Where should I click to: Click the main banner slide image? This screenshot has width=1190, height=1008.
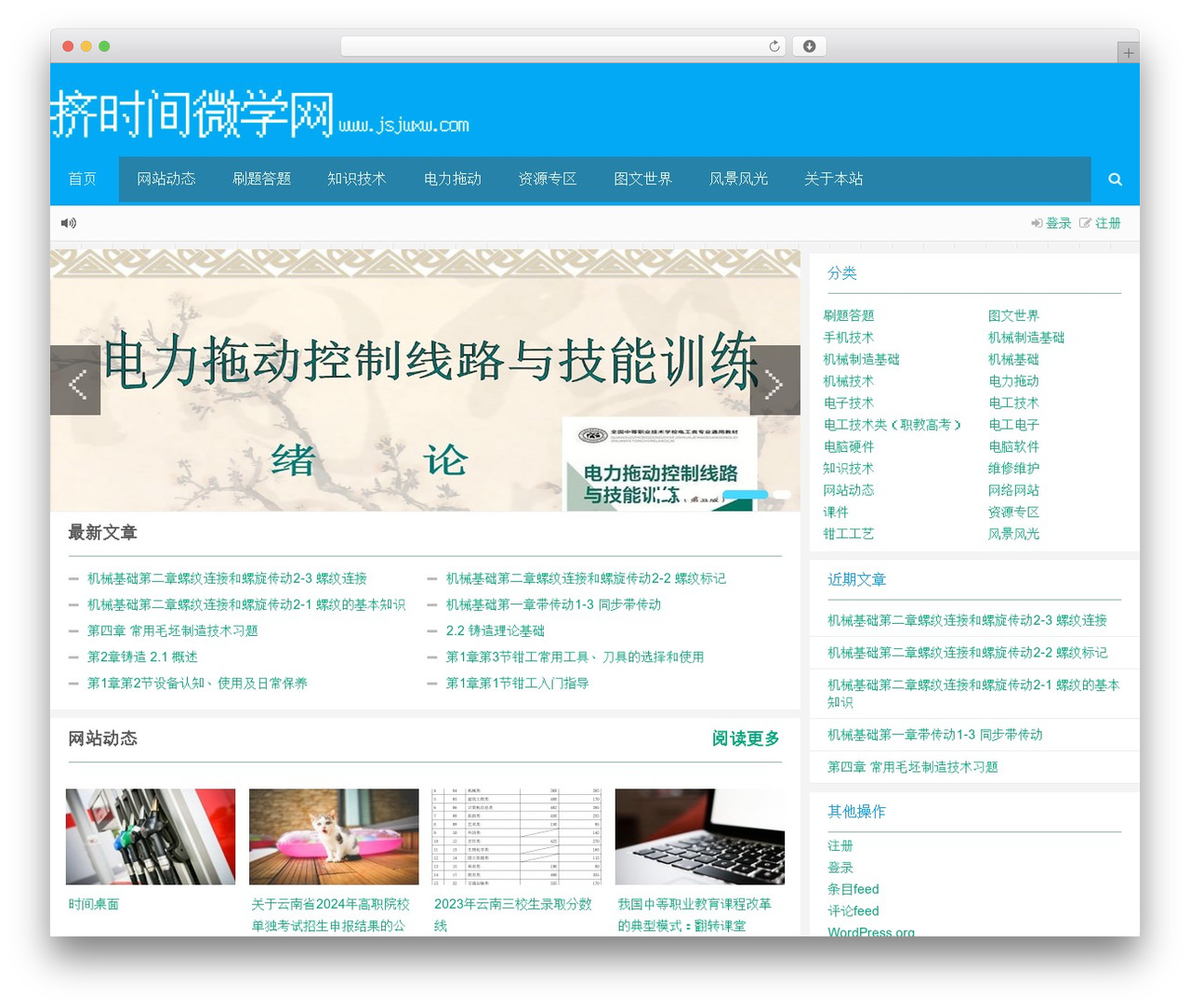click(x=425, y=380)
